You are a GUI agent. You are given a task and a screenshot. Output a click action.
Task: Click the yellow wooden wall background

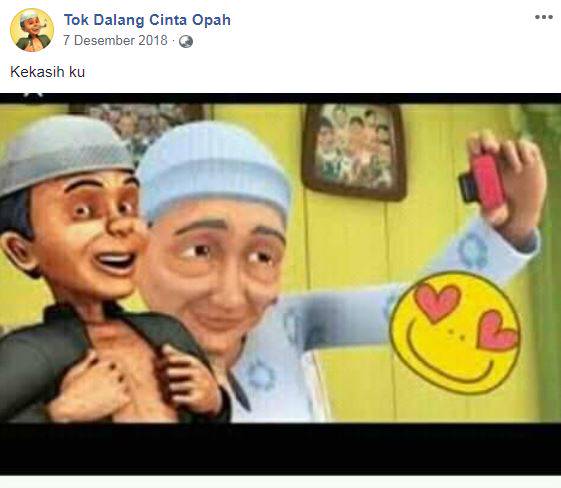pos(358,376)
